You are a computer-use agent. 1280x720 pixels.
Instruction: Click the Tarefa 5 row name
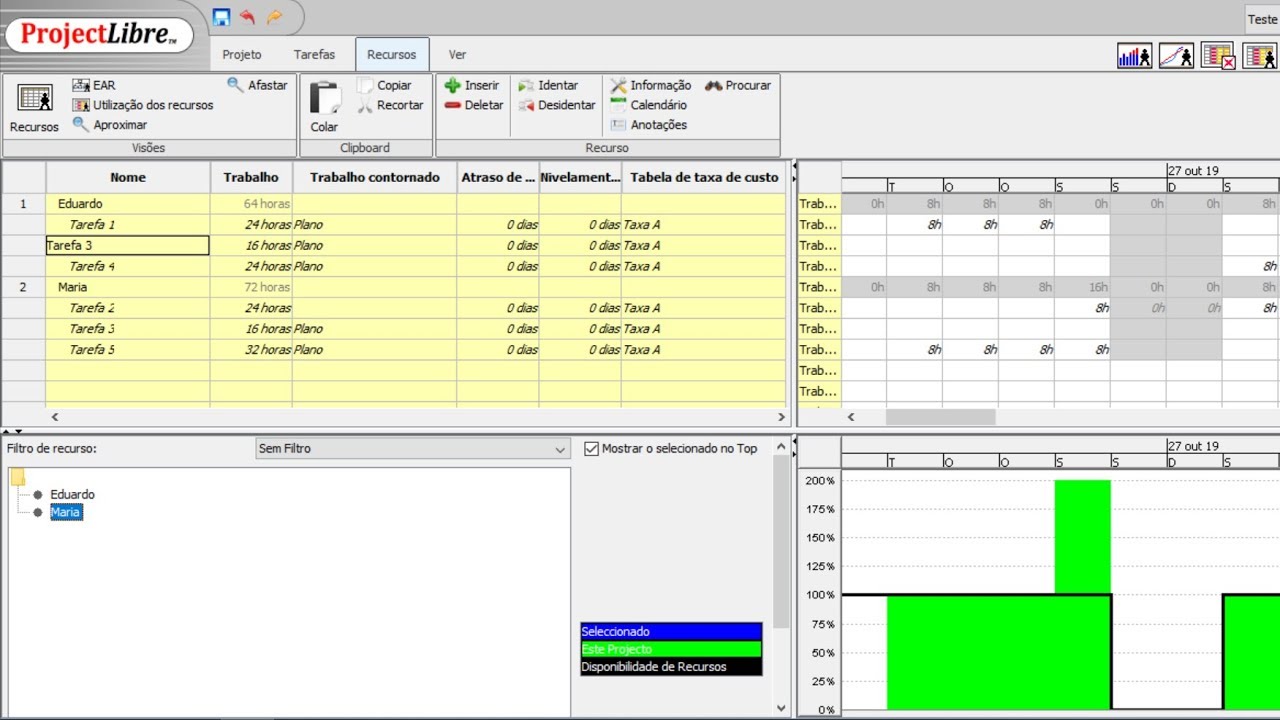[92, 350]
